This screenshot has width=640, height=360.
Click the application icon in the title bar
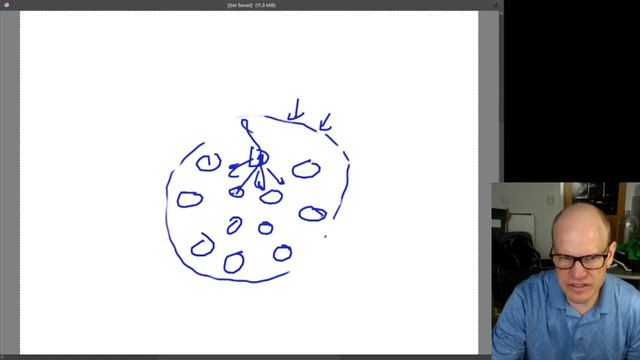(x=7, y=5)
